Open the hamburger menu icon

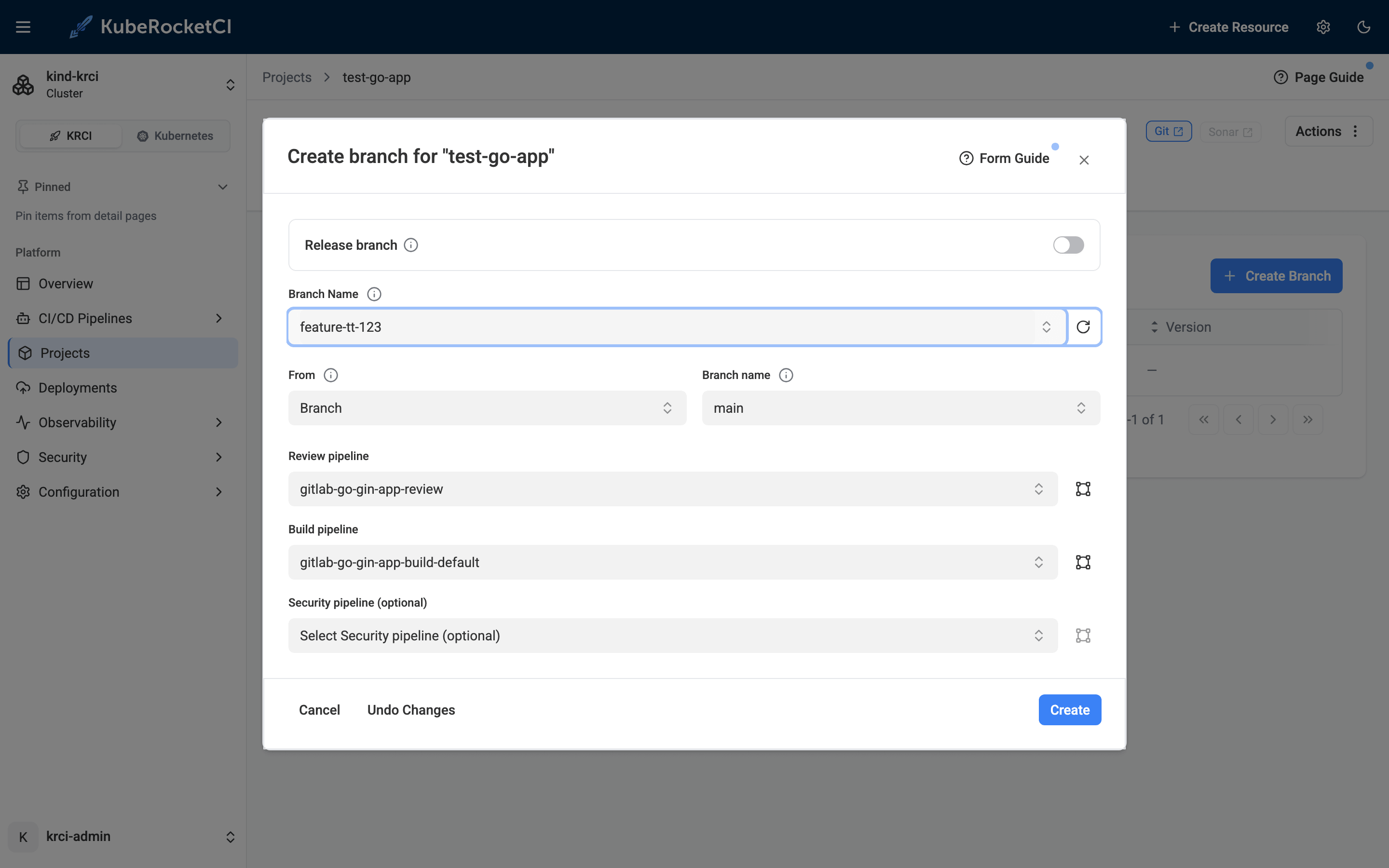pyautogui.click(x=23, y=27)
